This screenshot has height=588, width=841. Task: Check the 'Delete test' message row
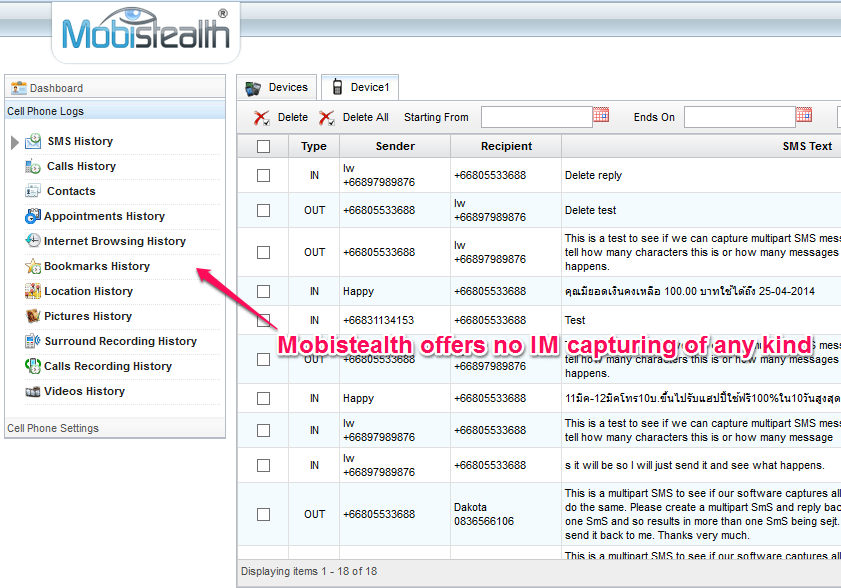[x=263, y=210]
